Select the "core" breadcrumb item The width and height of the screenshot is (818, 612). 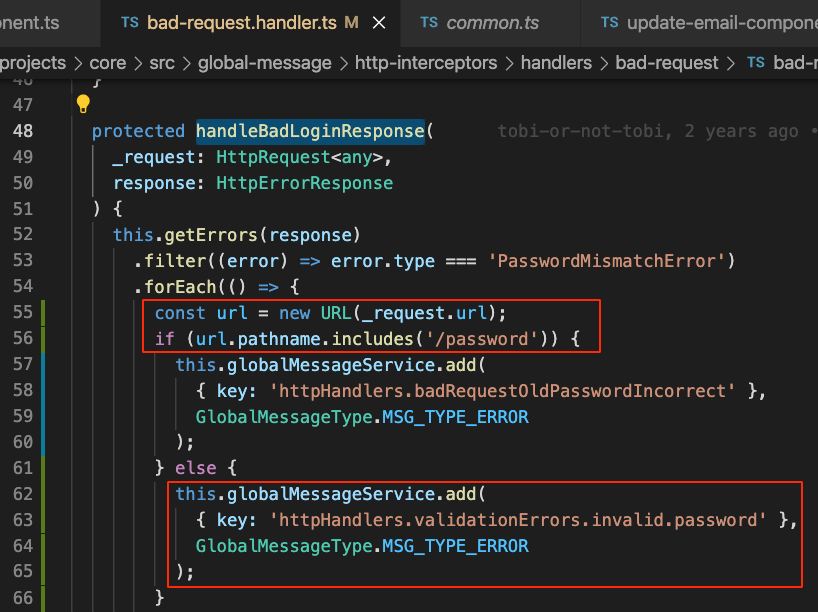click(108, 62)
